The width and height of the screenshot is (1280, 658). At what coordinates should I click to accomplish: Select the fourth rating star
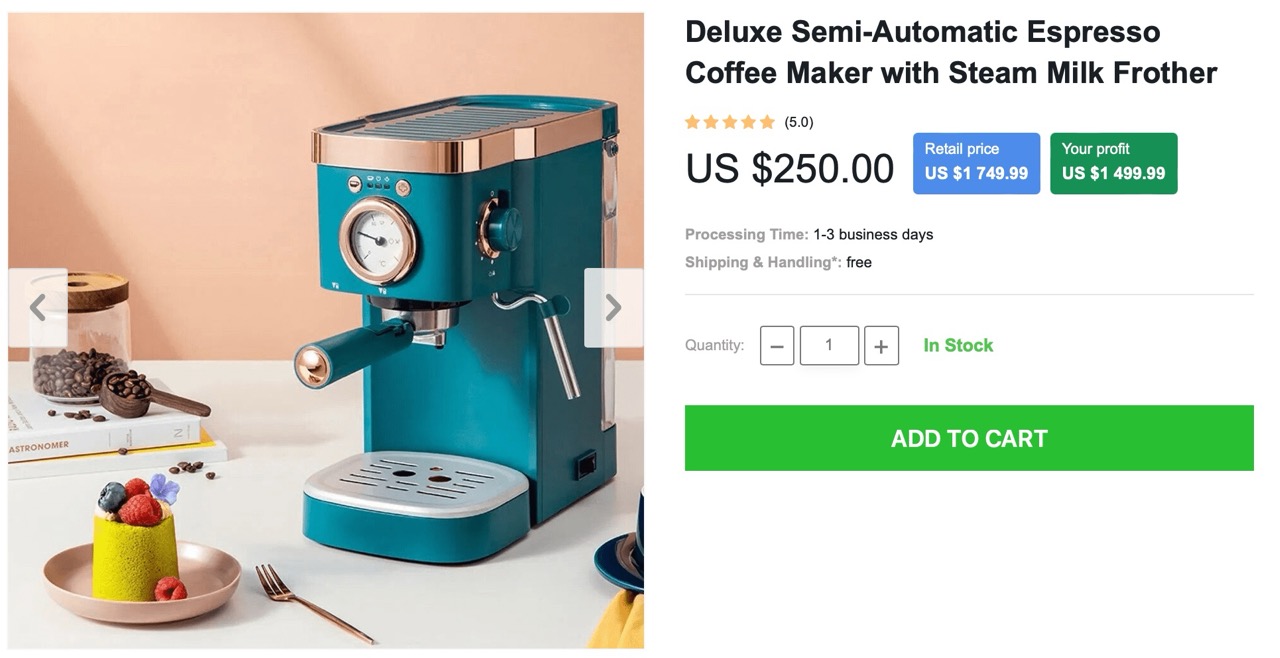pos(748,122)
